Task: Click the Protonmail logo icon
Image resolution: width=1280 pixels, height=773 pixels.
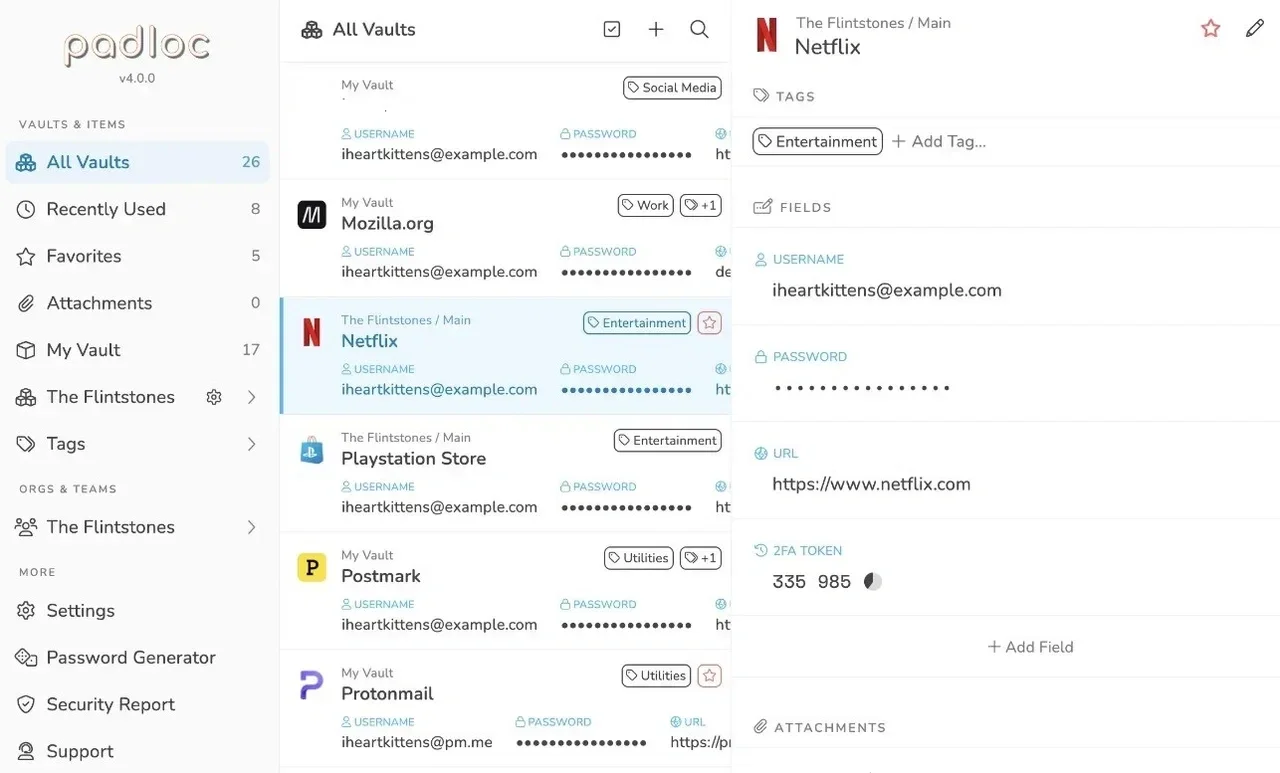Action: 312,685
